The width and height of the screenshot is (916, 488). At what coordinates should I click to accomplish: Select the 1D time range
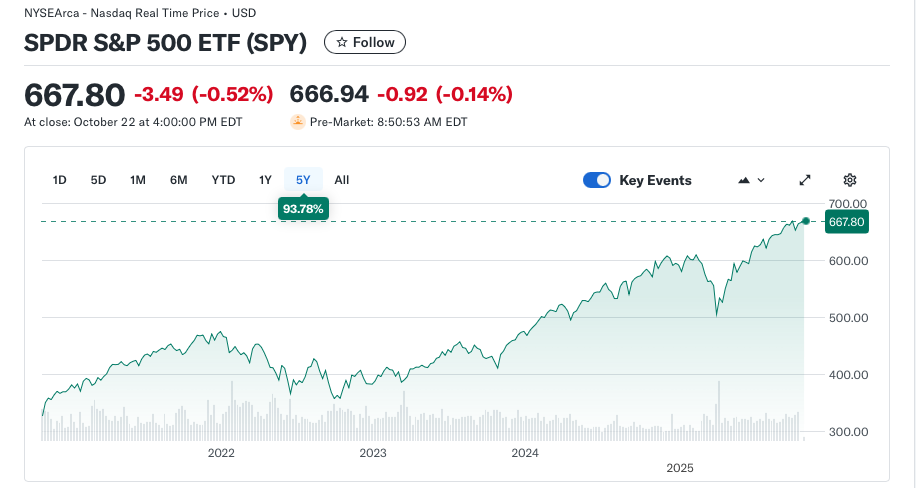point(60,180)
